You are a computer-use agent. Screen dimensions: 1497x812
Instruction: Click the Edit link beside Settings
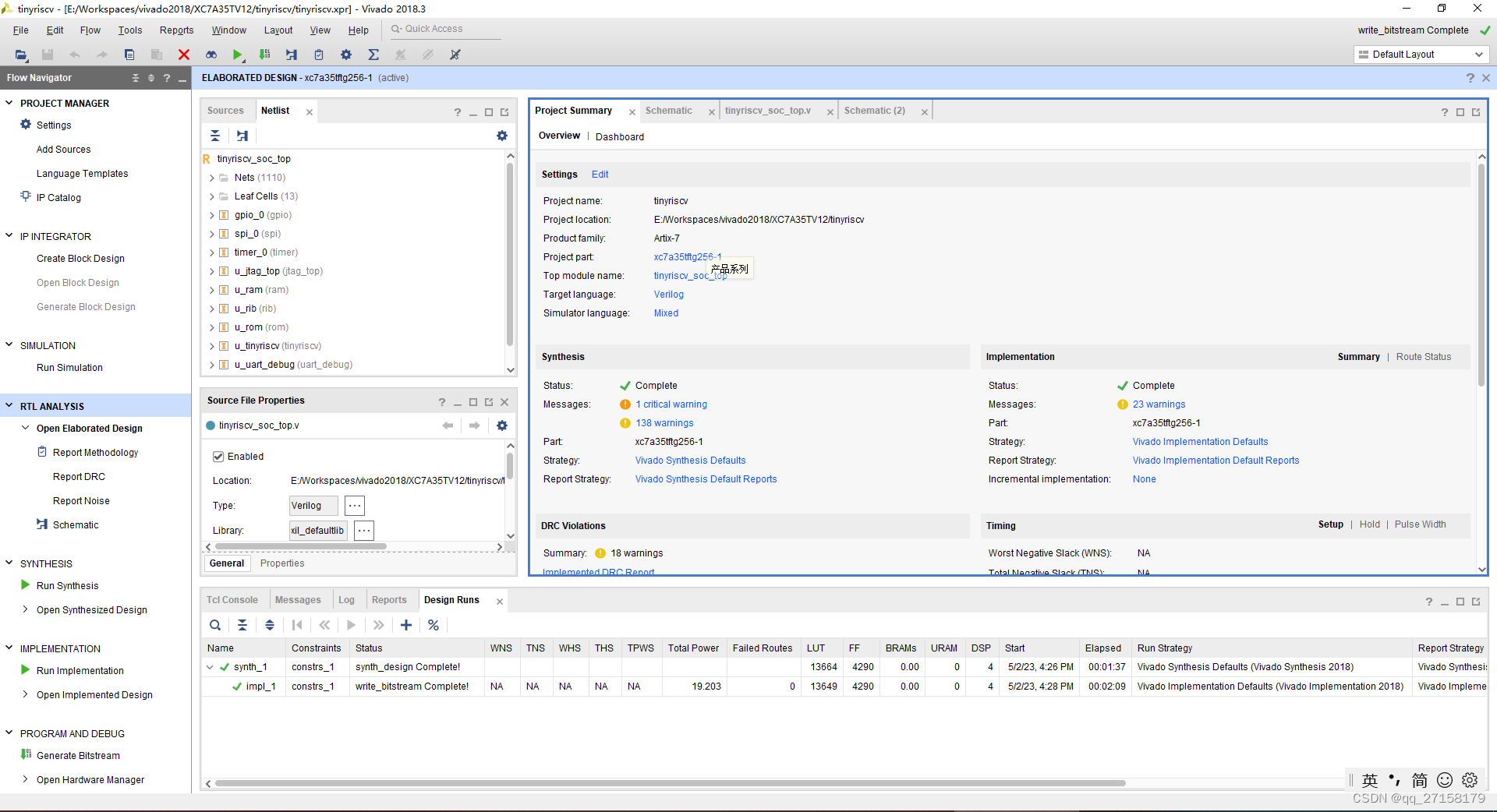tap(600, 175)
